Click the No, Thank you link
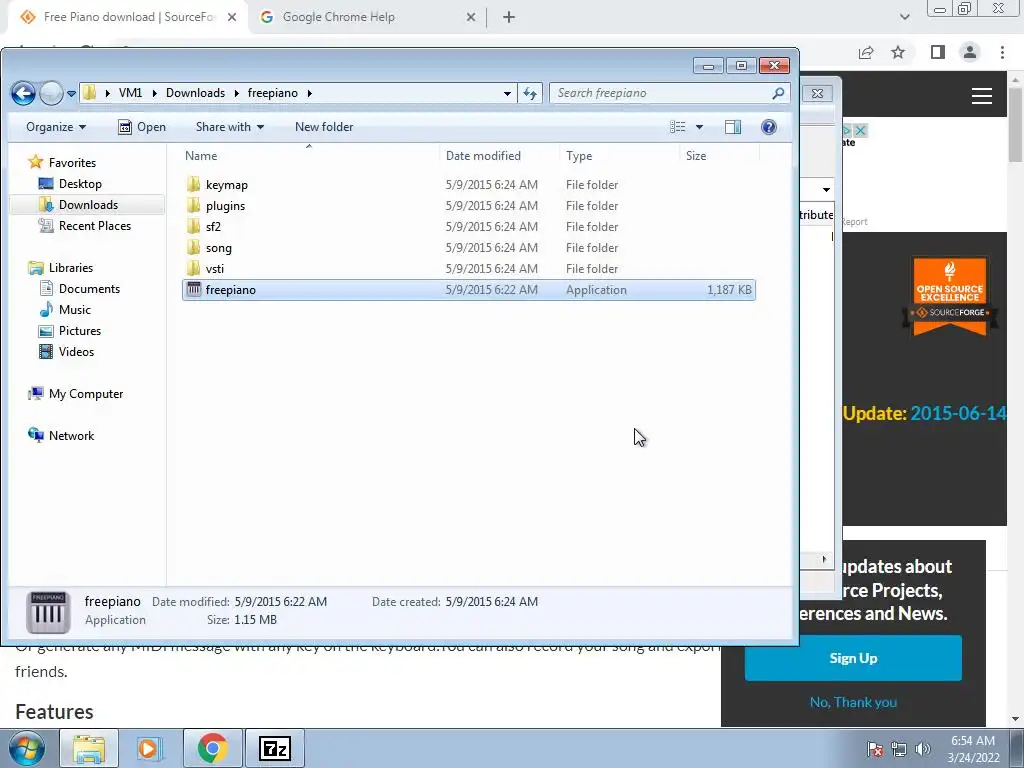The image size is (1024, 768). click(x=853, y=702)
